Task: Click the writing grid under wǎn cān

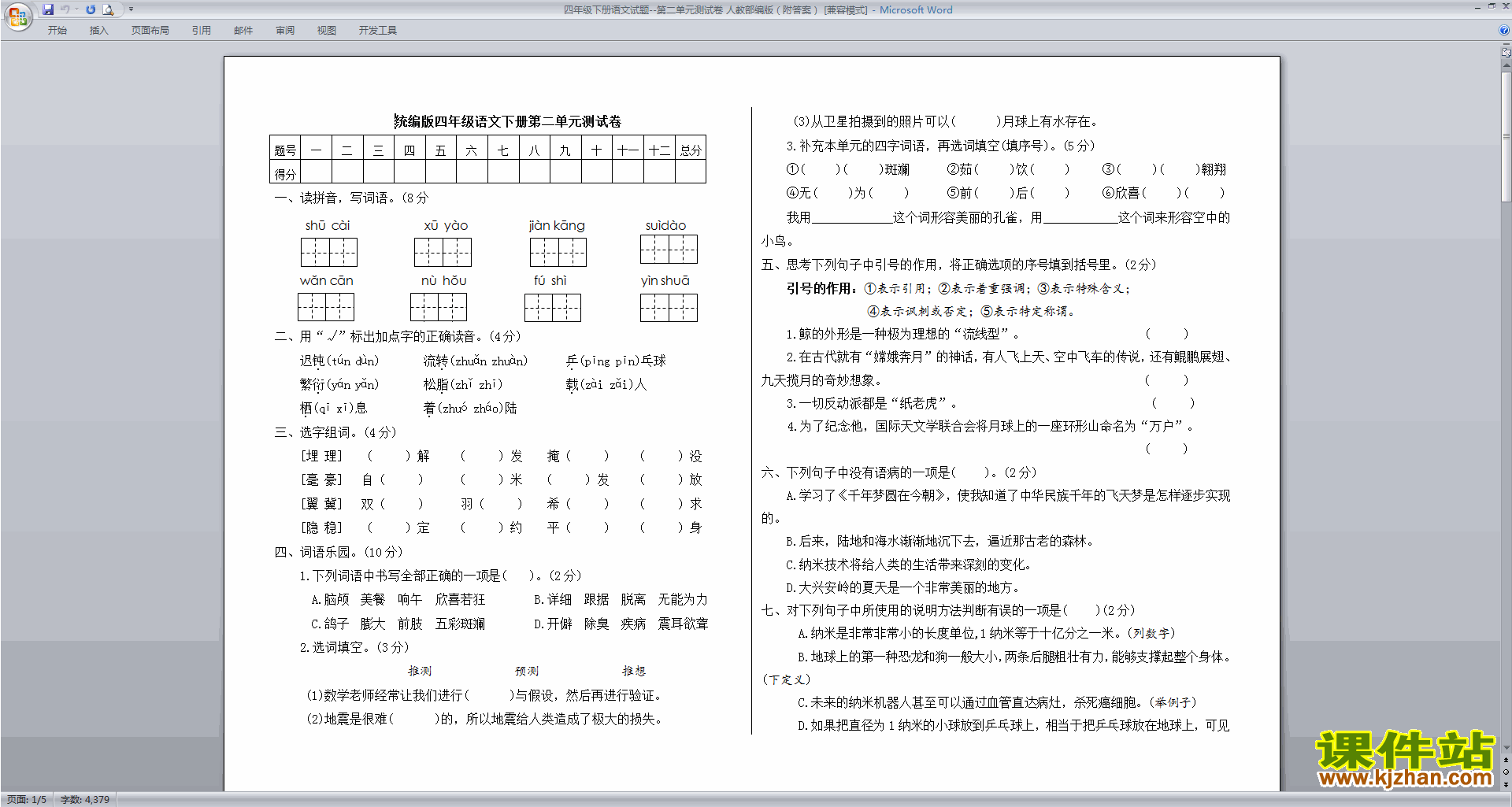Action: click(326, 307)
